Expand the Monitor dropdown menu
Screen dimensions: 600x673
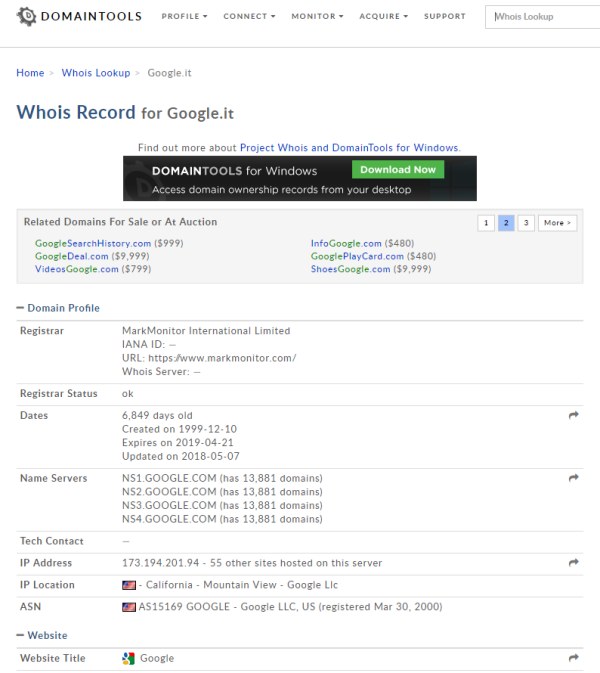click(x=317, y=17)
